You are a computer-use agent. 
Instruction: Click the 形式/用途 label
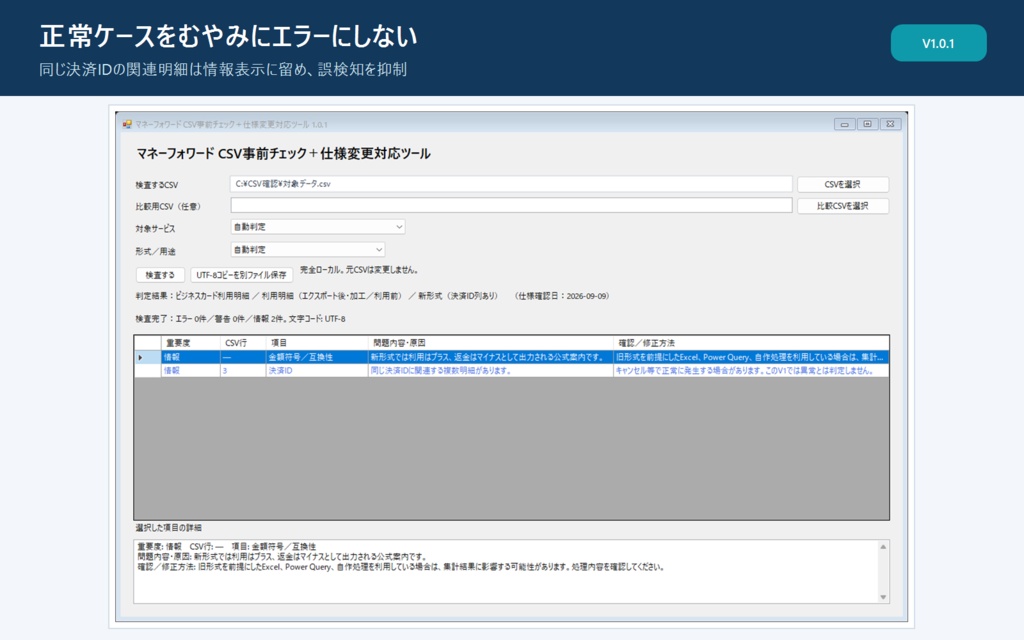[x=155, y=251]
